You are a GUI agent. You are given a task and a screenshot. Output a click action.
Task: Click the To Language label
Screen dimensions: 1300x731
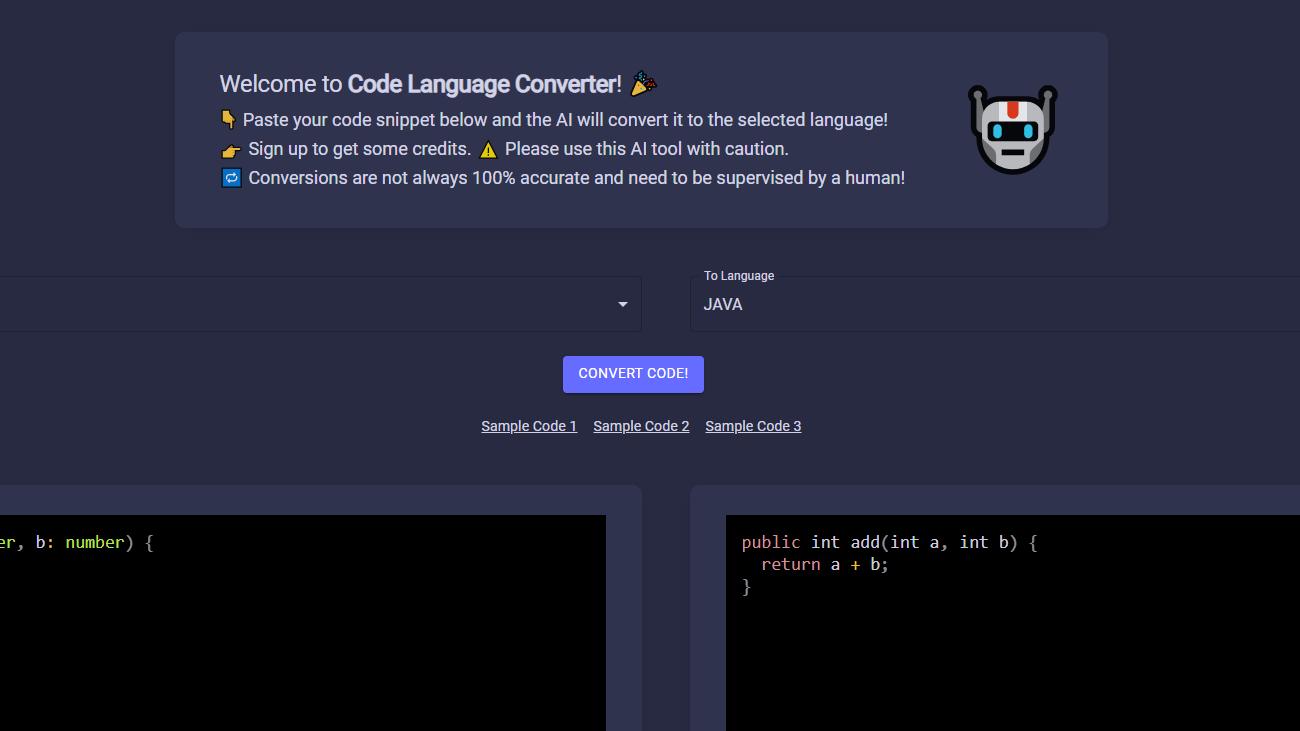coord(738,275)
